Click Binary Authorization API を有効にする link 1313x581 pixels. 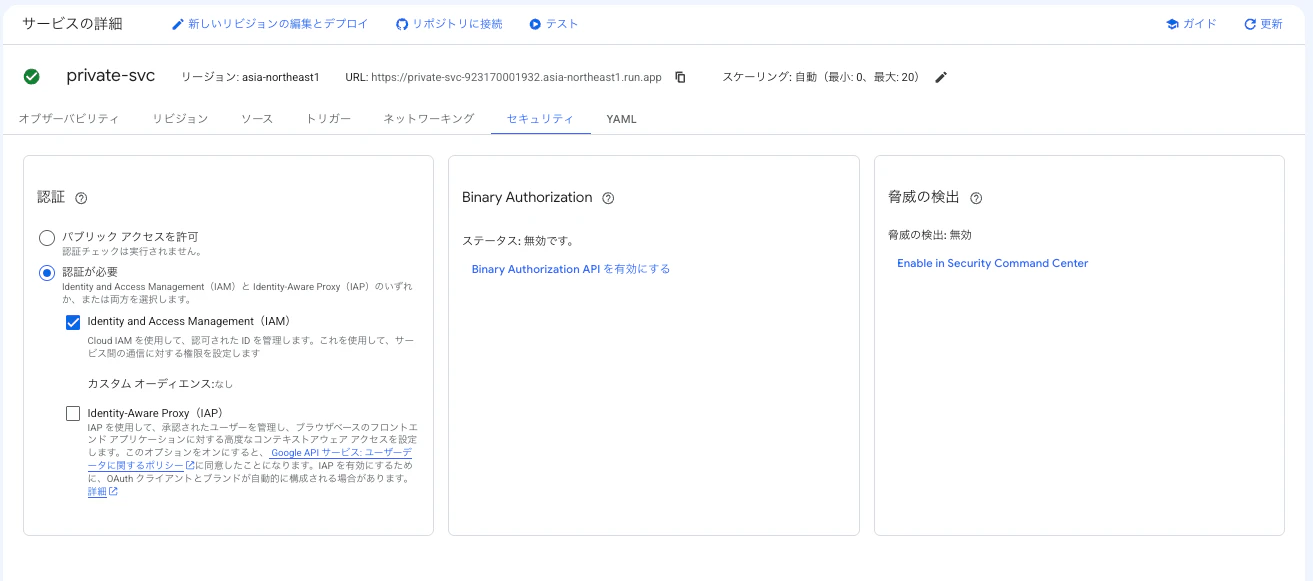(571, 269)
